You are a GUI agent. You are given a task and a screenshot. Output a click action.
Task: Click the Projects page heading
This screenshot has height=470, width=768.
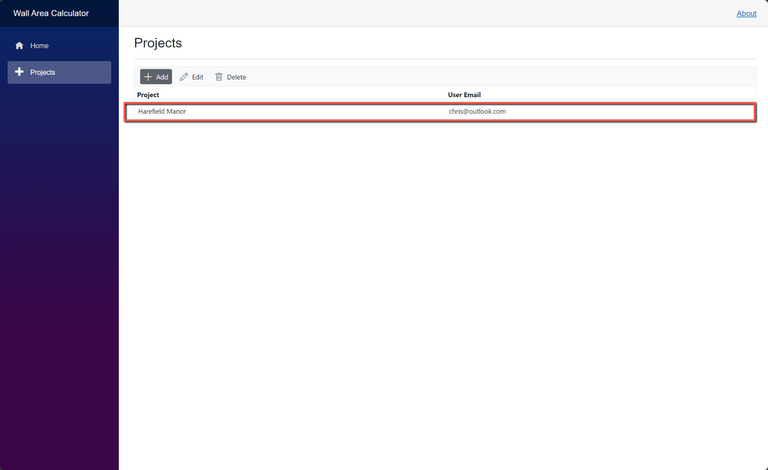click(158, 43)
